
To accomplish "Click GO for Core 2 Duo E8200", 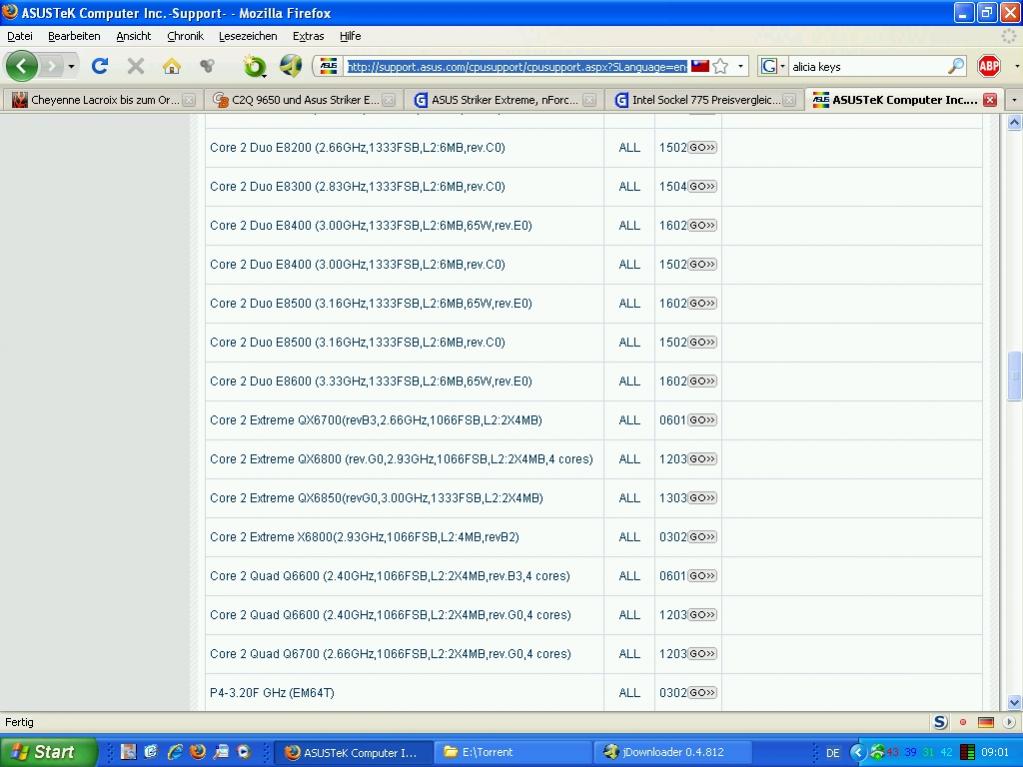I will (x=702, y=147).
